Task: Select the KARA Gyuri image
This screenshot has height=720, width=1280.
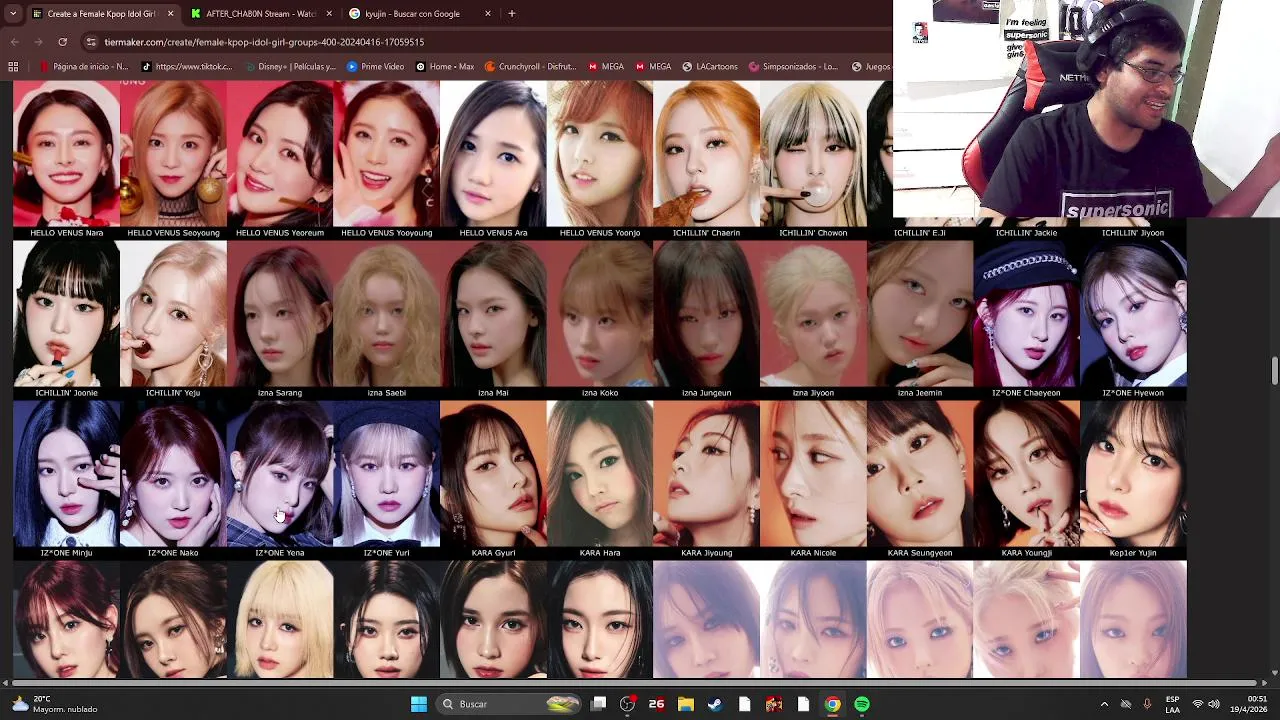Action: 493,474
